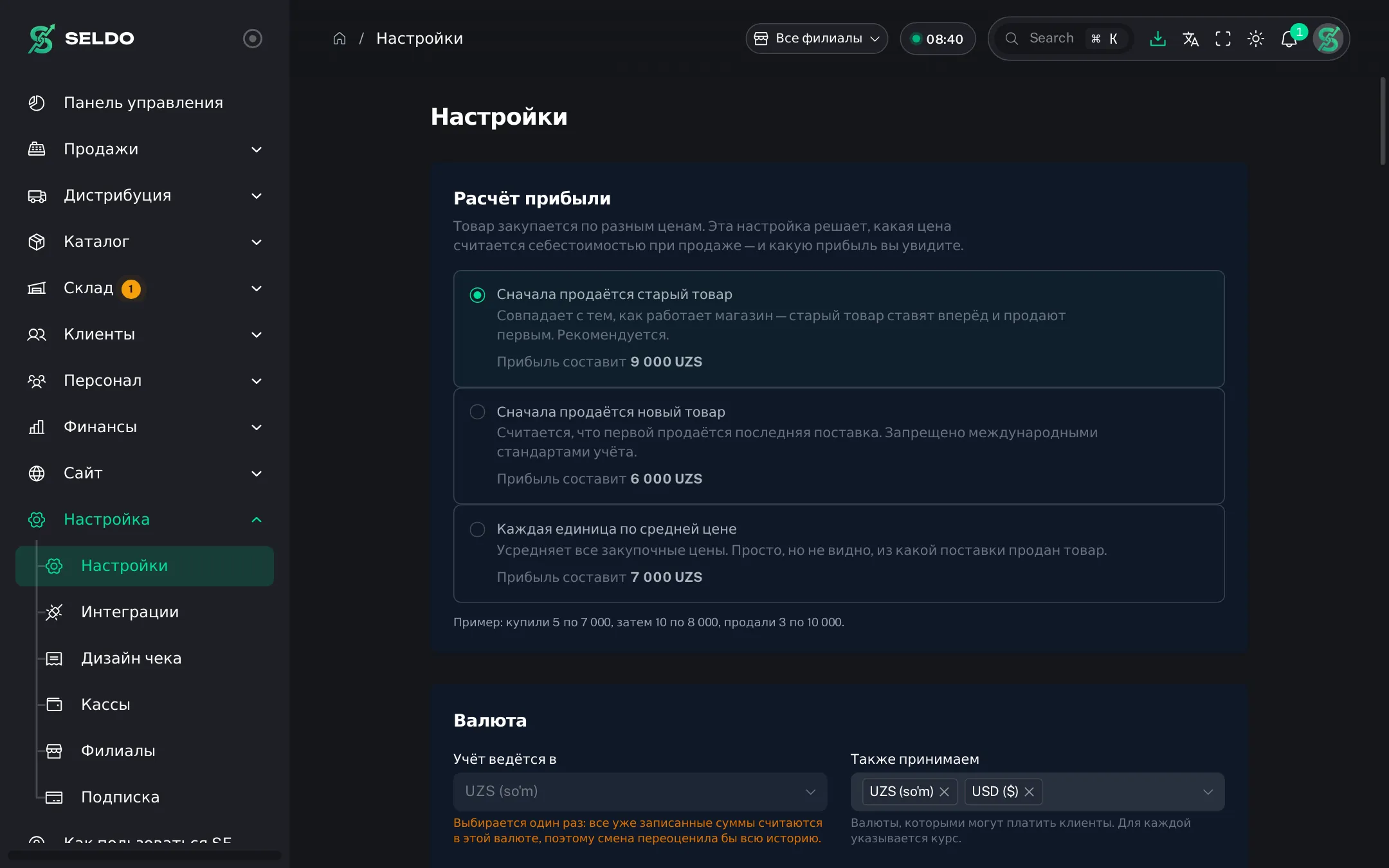Click the vertical page scrollbar
Screen dimensions: 1389x868
[x=1383, y=121]
